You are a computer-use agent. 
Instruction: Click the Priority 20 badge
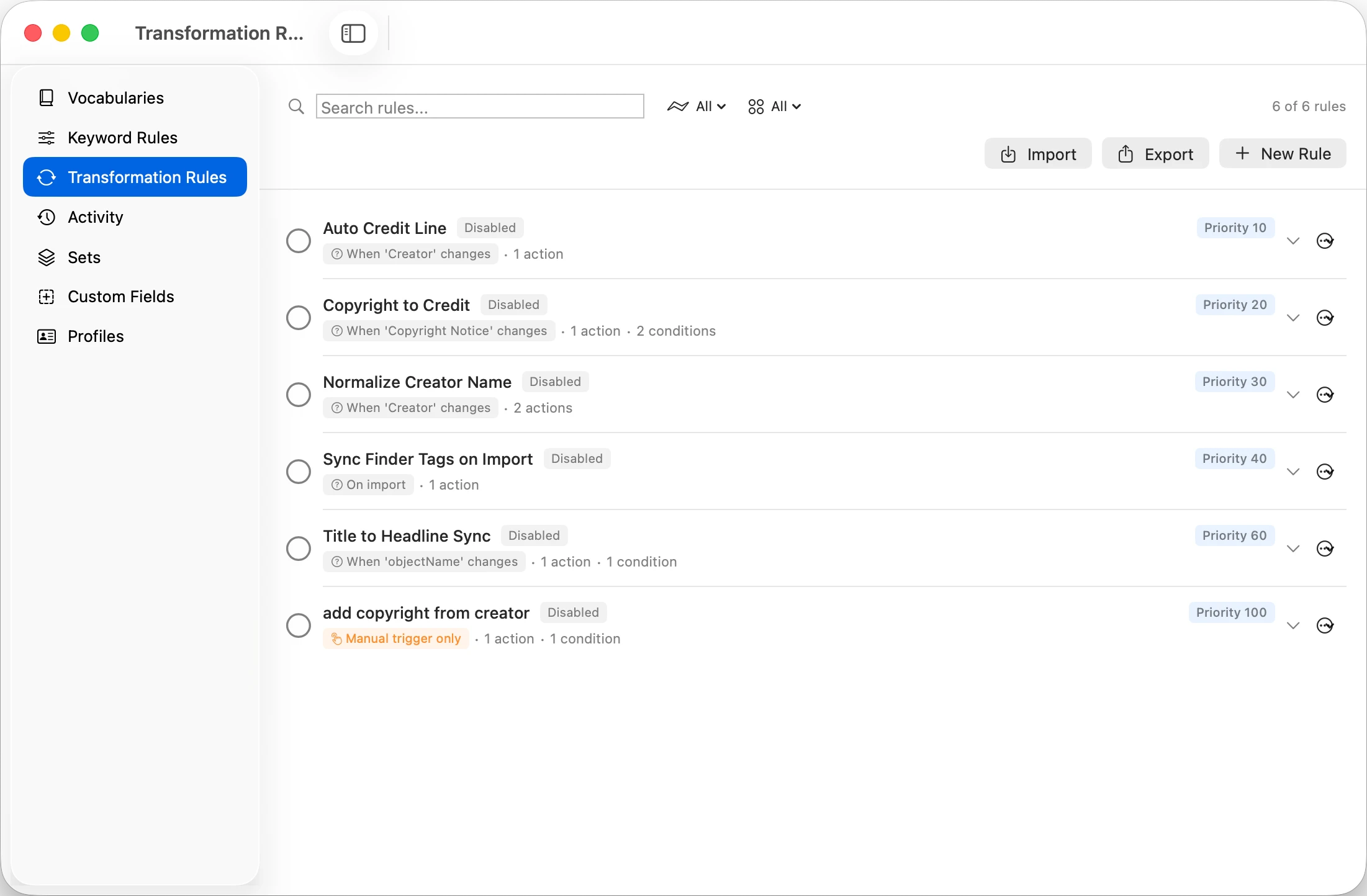click(1235, 305)
